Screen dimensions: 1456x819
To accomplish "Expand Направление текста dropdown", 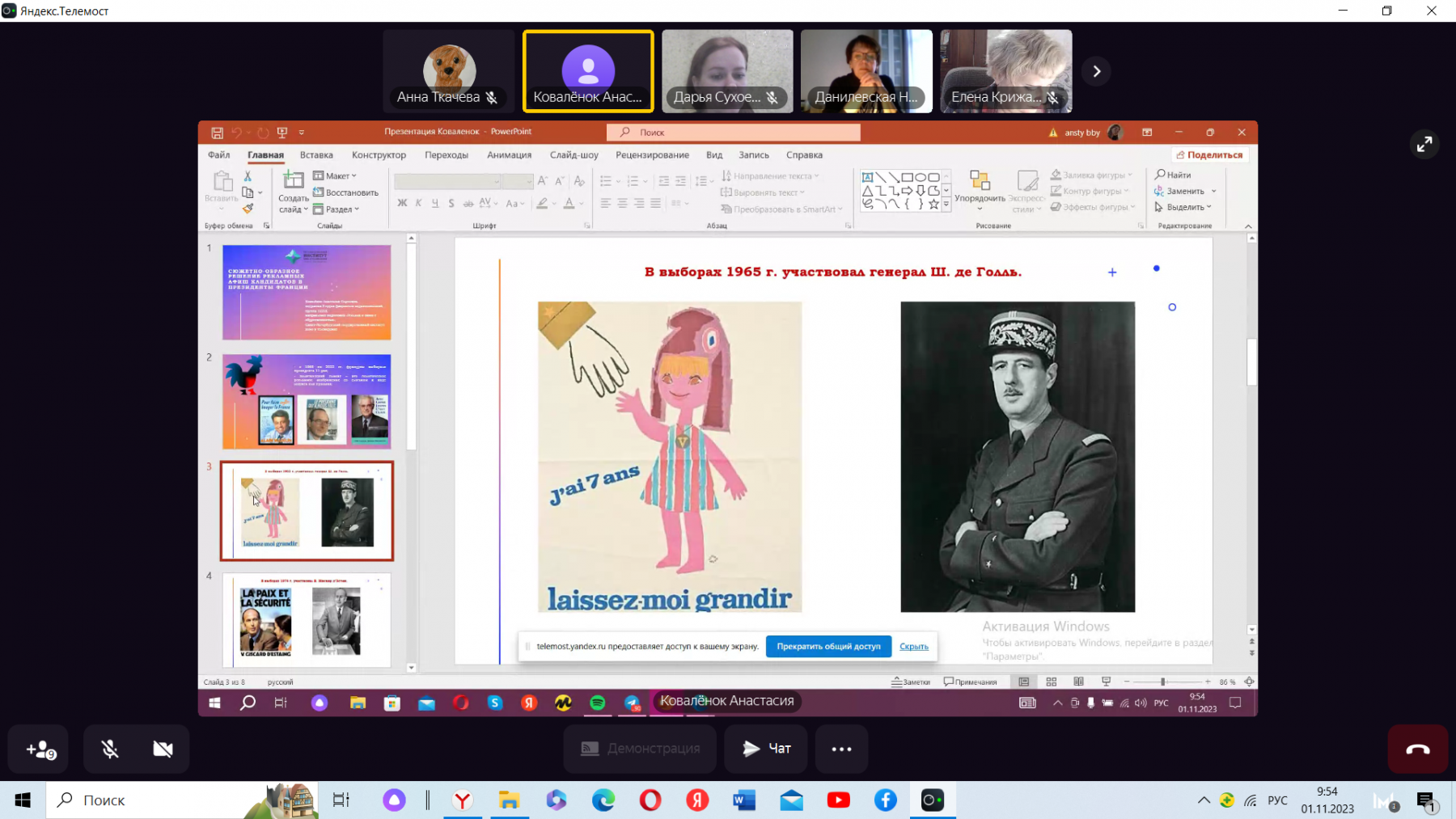I will [770, 176].
